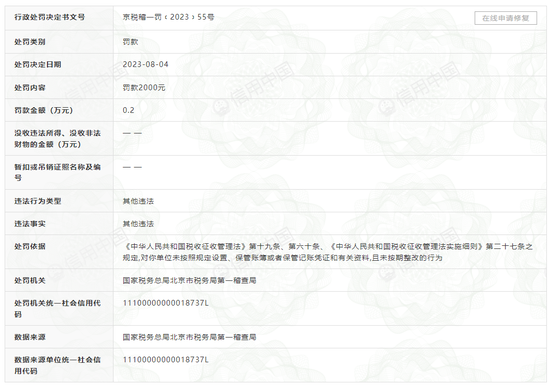Viewport: 550px width, 386px height.
Task: Click the 违法行为类型 label
Action: [38, 201]
